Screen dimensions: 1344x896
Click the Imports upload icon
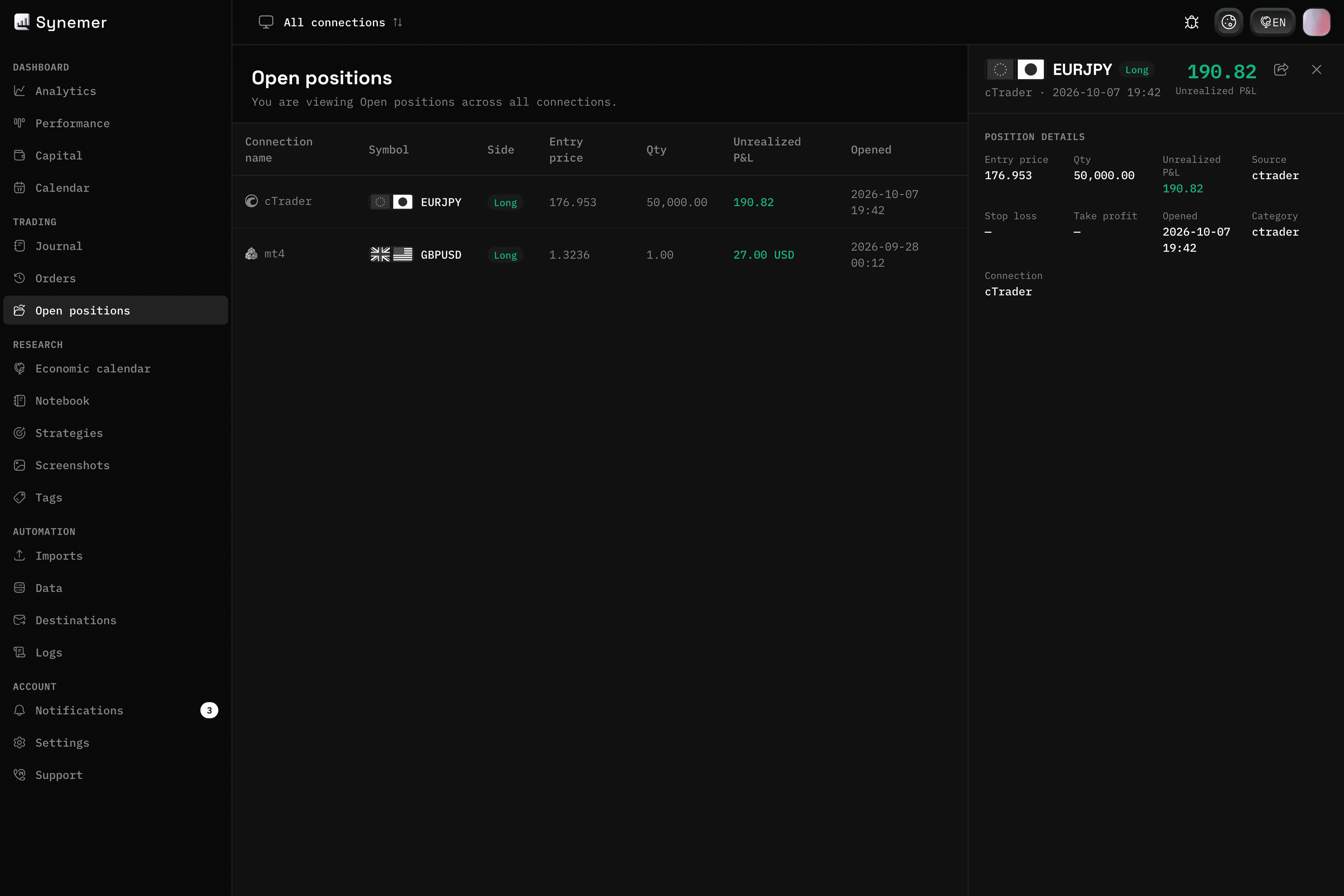(20, 555)
